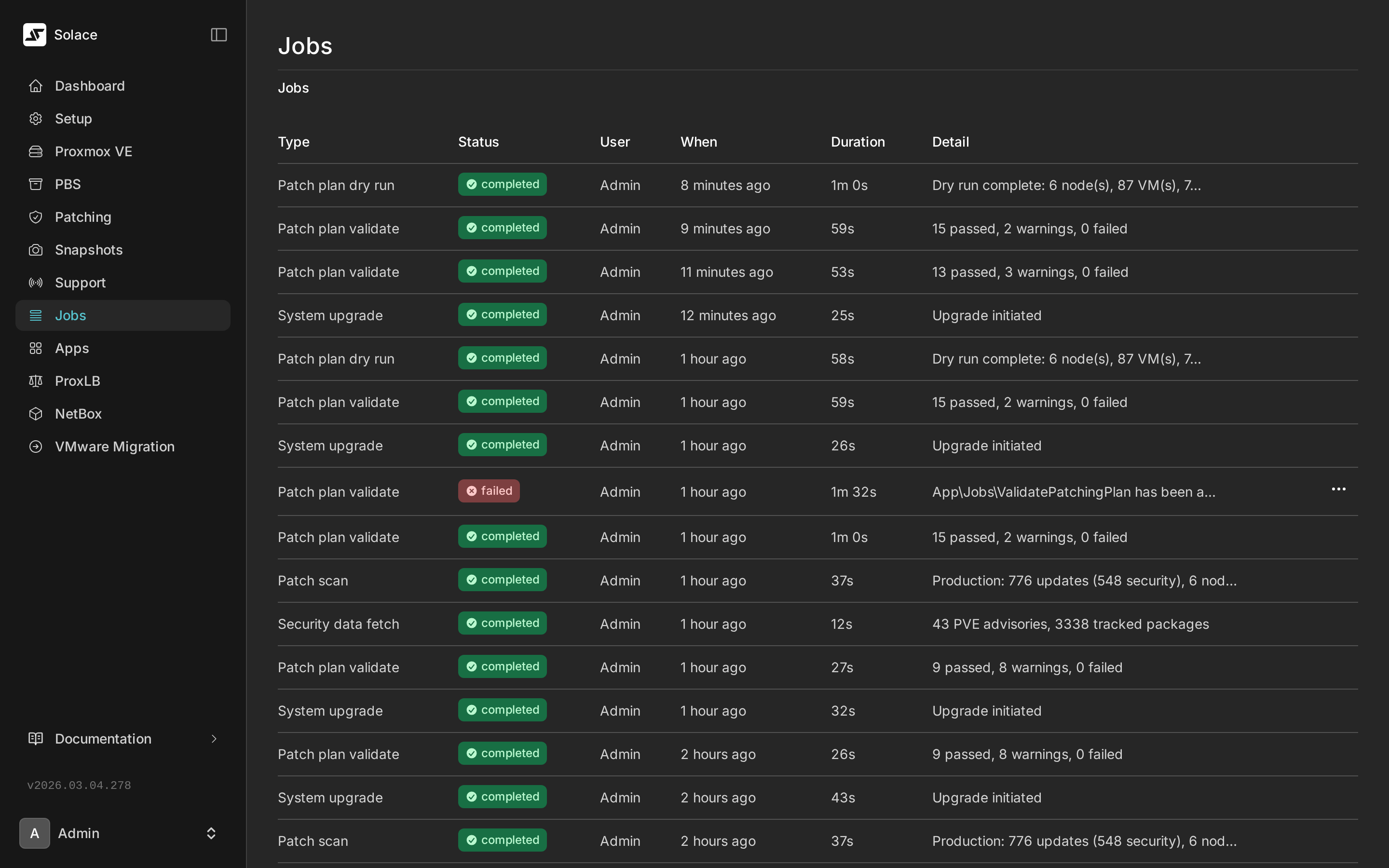Open the Apps menu item

tap(72, 348)
